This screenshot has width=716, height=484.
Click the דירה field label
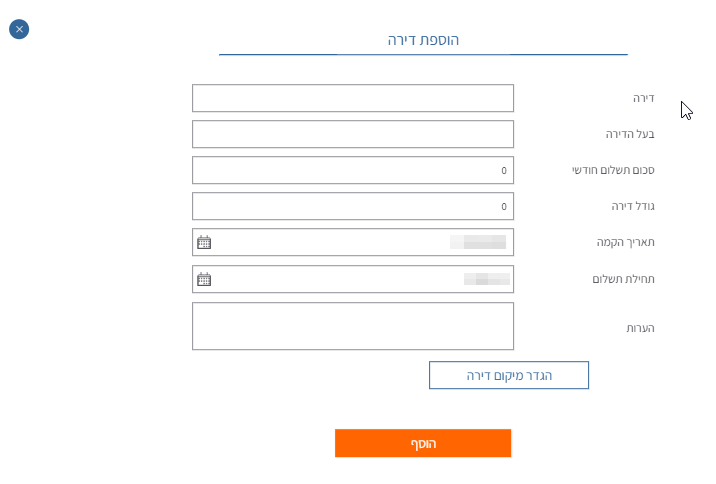tap(643, 98)
